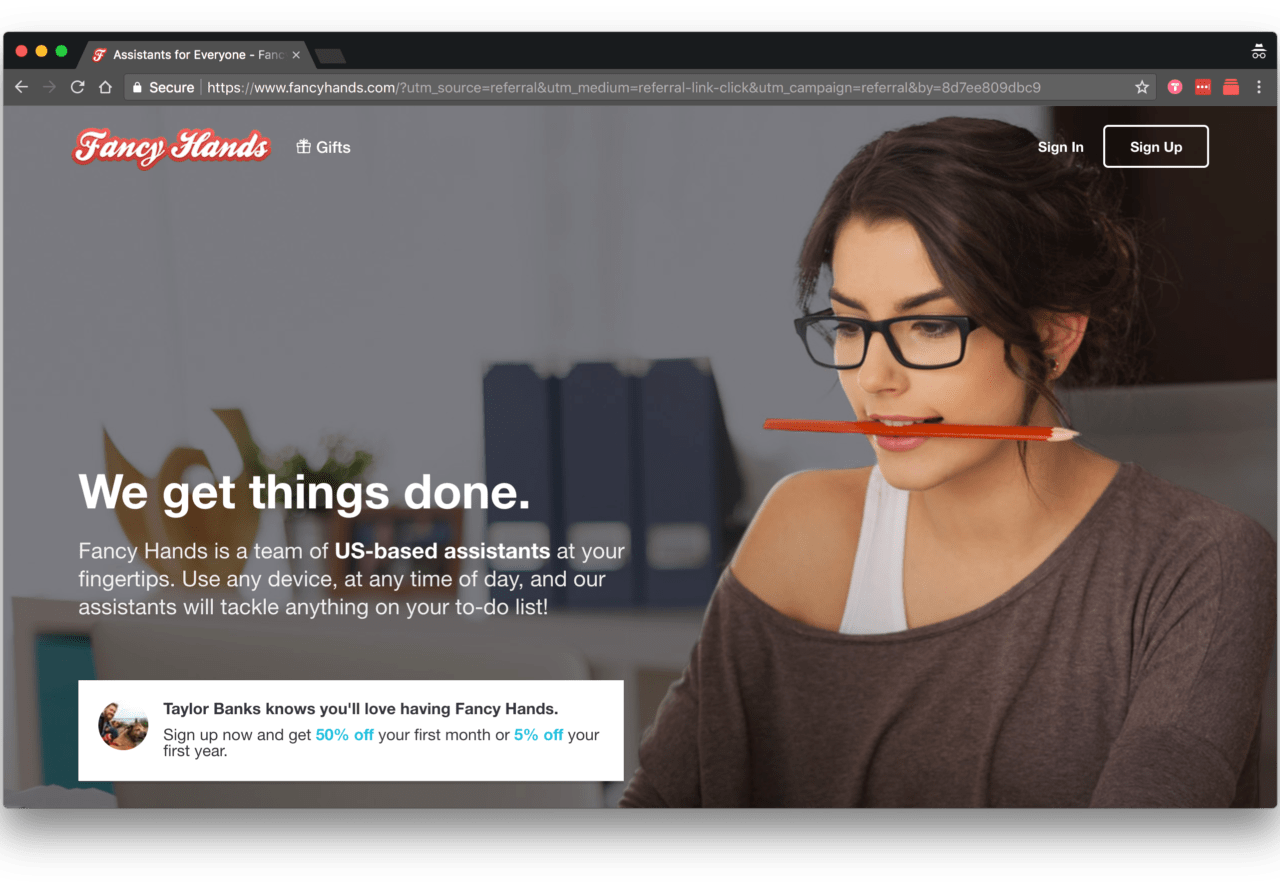This screenshot has height=888, width=1280.
Task: Close the Assistants for Everyone tab
Action: tap(296, 55)
